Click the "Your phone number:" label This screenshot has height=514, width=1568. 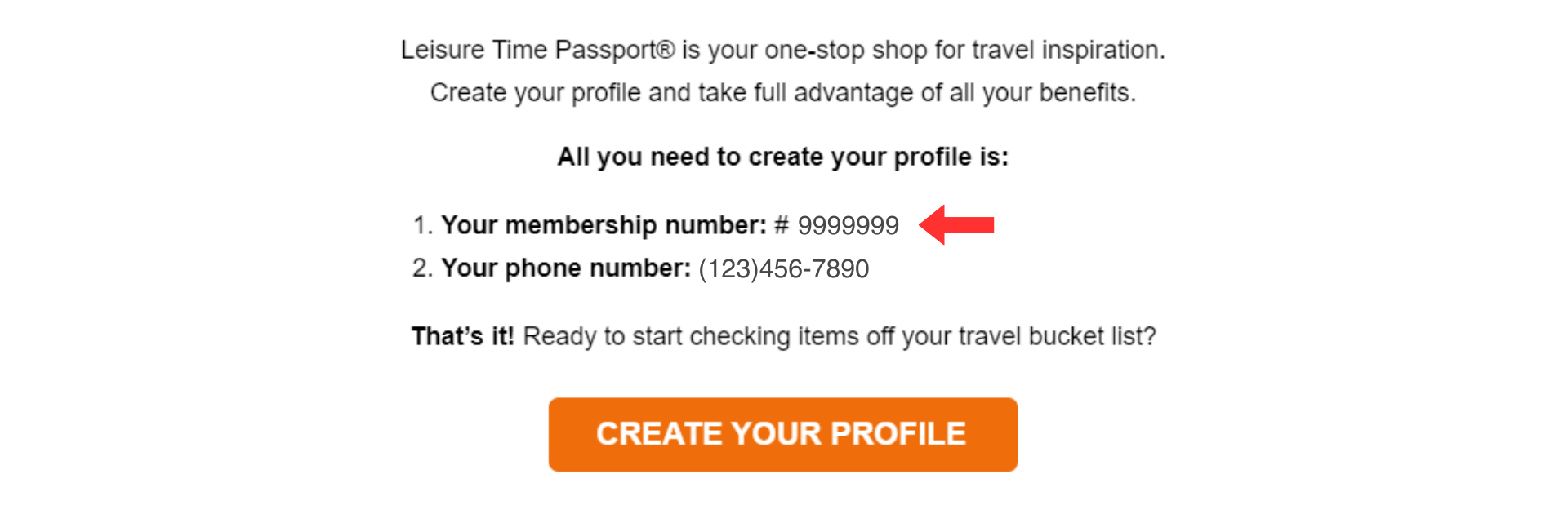click(x=566, y=268)
